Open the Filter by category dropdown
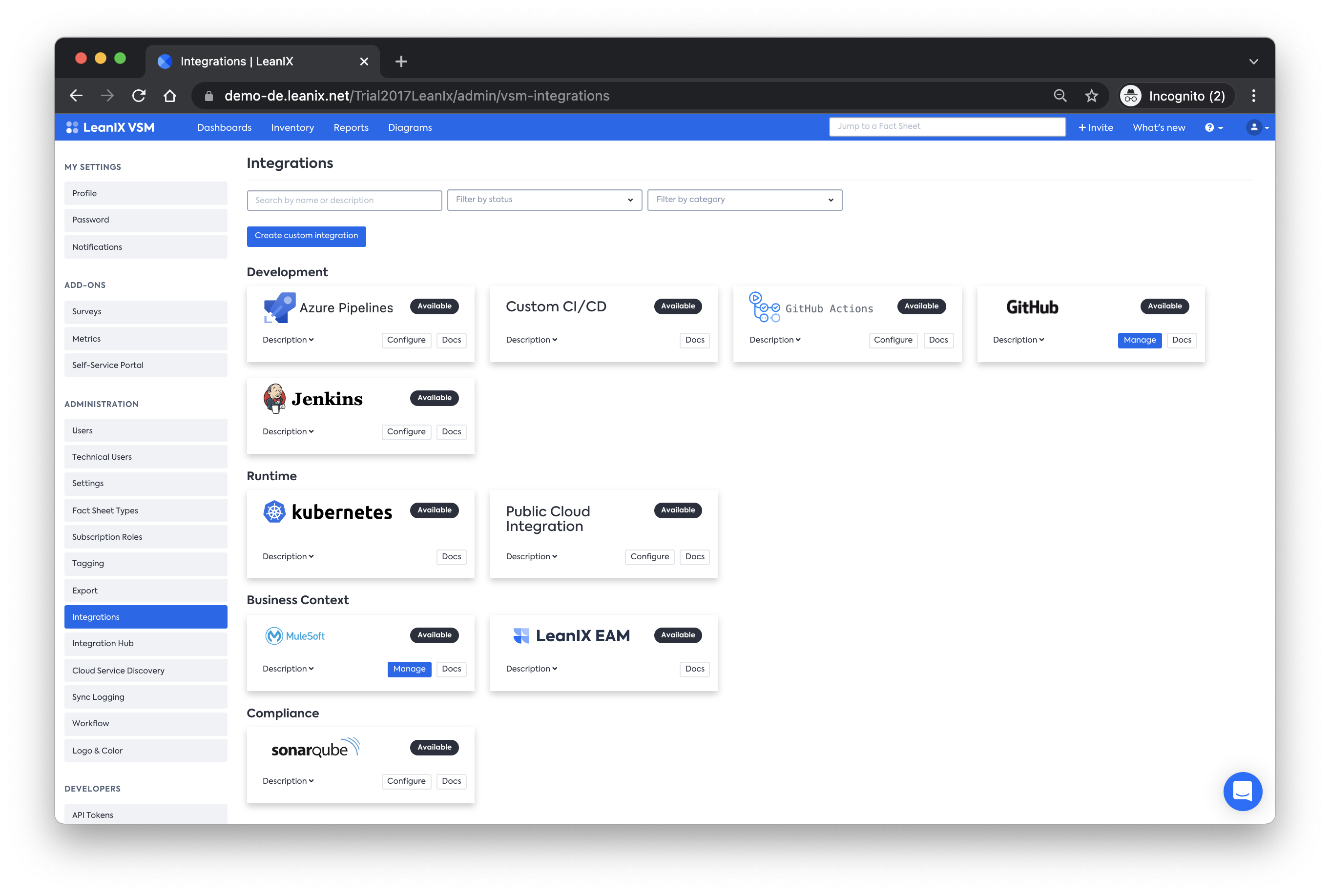 pyautogui.click(x=744, y=200)
